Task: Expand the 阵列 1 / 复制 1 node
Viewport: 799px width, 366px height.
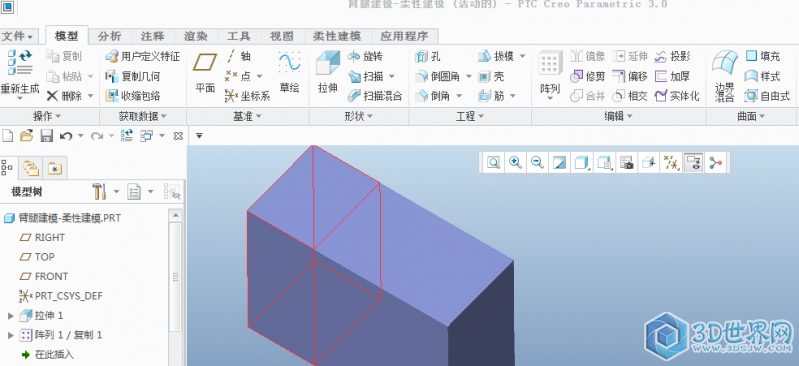Action: (x=11, y=335)
